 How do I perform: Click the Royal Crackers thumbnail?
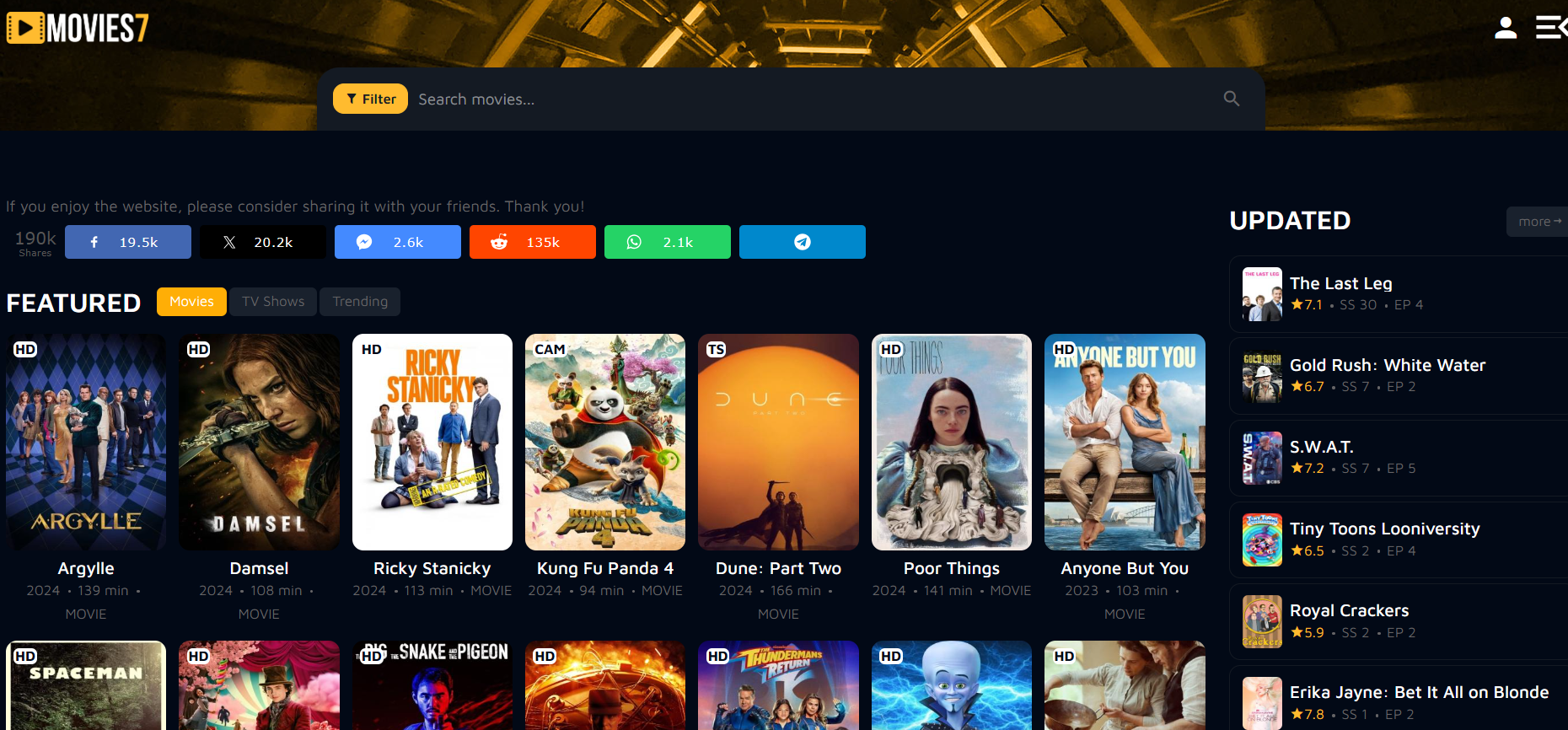coord(1262,621)
